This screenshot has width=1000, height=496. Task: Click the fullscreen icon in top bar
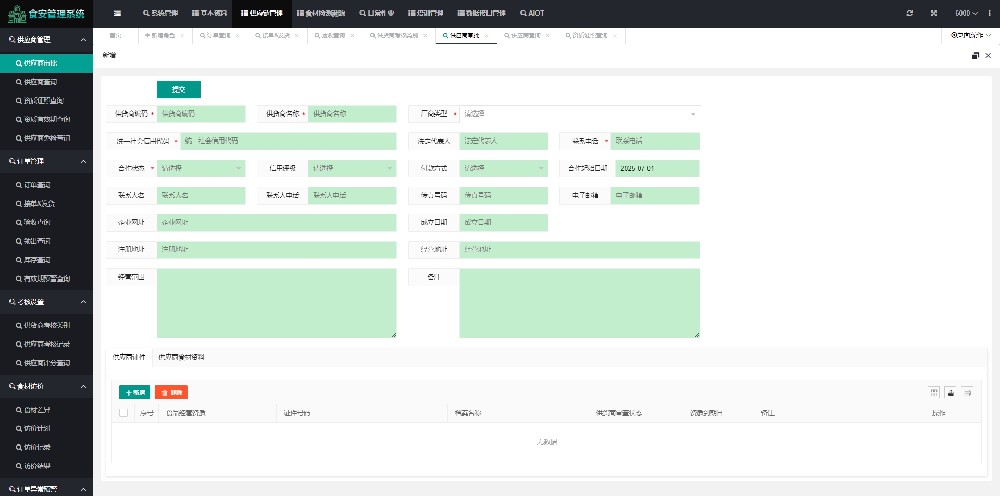(x=934, y=13)
